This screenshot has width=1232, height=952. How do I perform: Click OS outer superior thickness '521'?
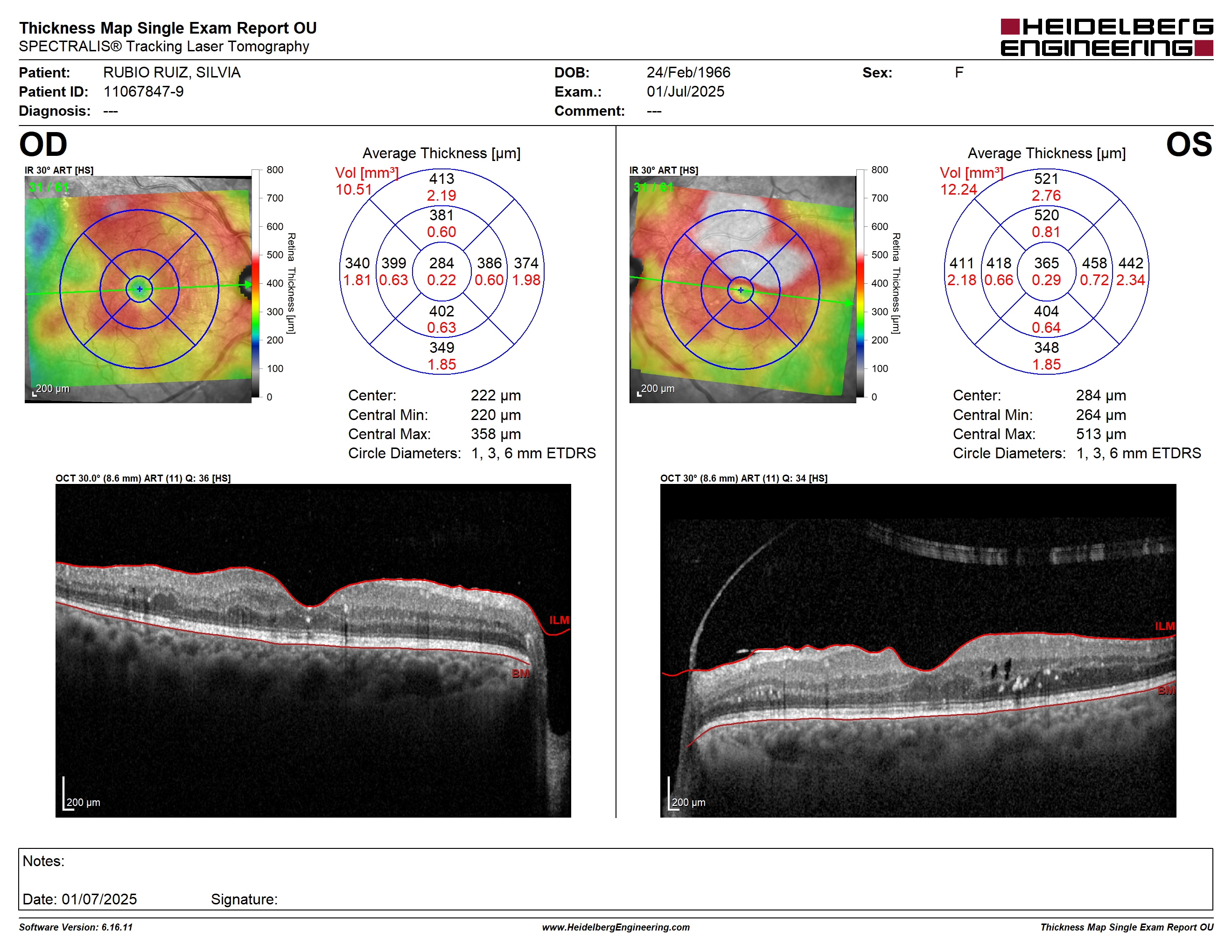1046,179
